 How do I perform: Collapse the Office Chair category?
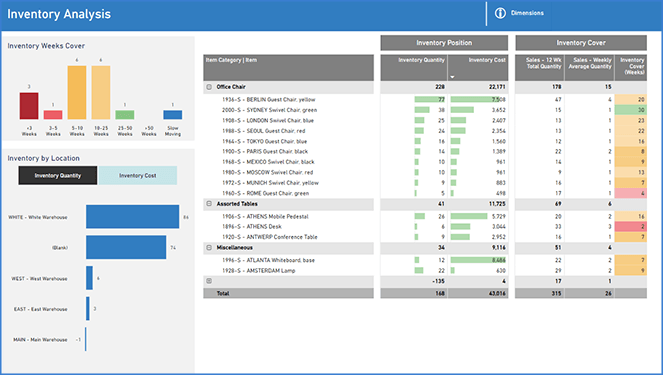[x=209, y=87]
